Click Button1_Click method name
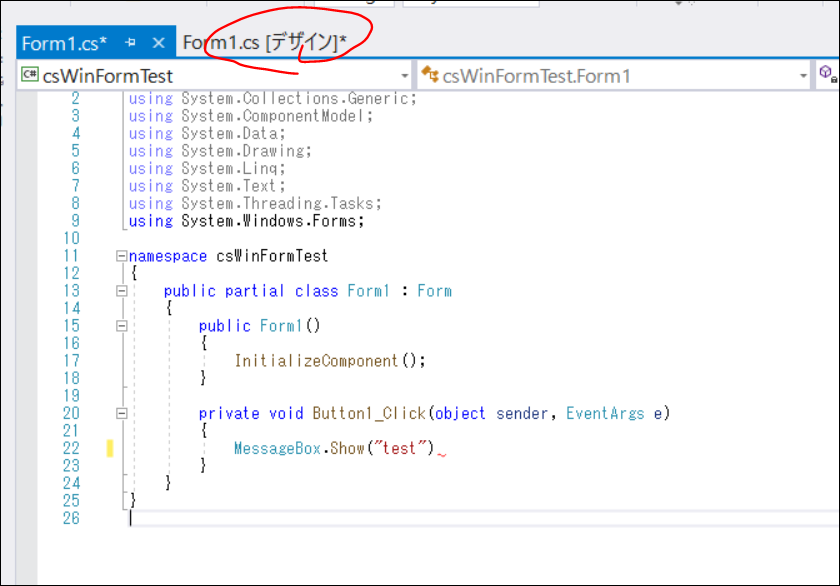This screenshot has width=840, height=586. point(369,413)
